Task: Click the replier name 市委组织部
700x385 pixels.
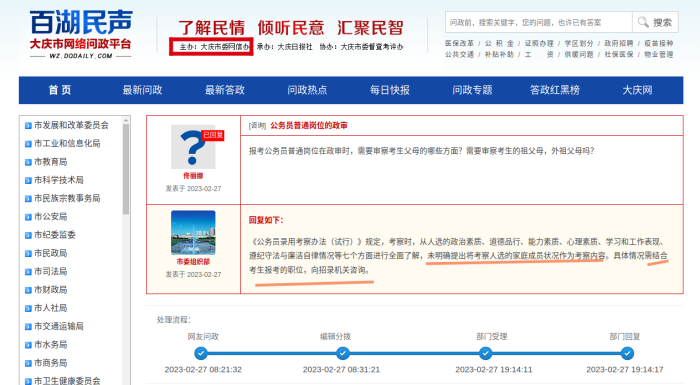Action: coord(193,262)
